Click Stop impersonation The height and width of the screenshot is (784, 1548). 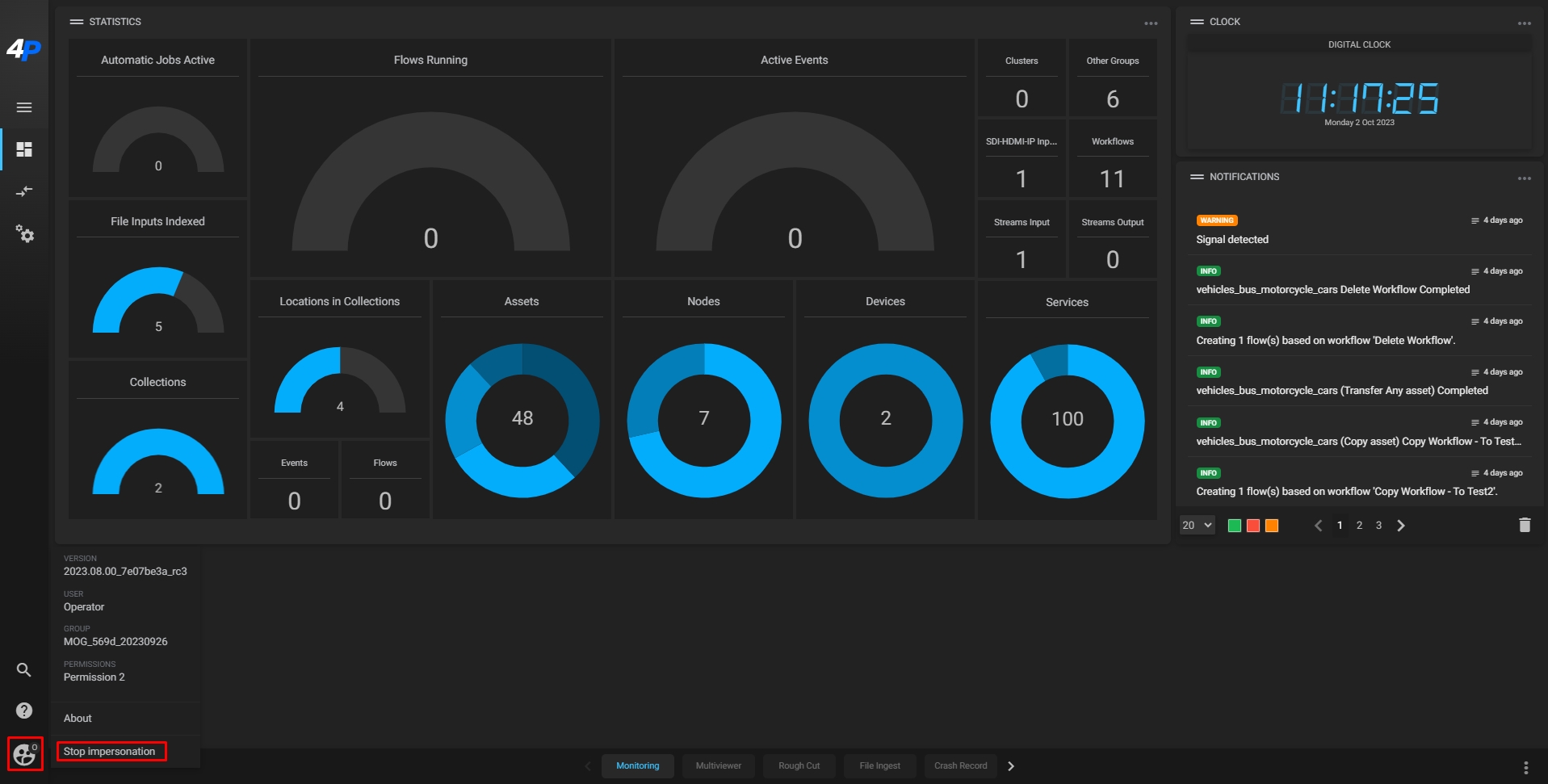(110, 752)
